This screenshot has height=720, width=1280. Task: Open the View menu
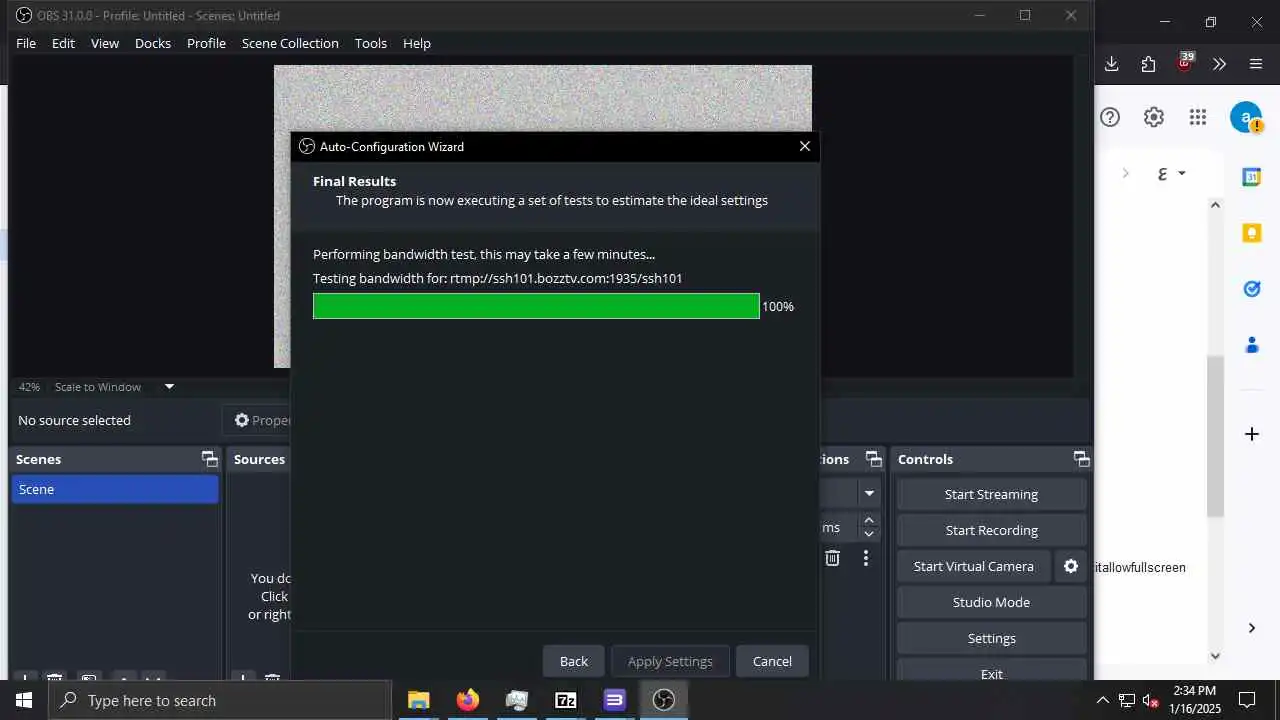pos(105,43)
